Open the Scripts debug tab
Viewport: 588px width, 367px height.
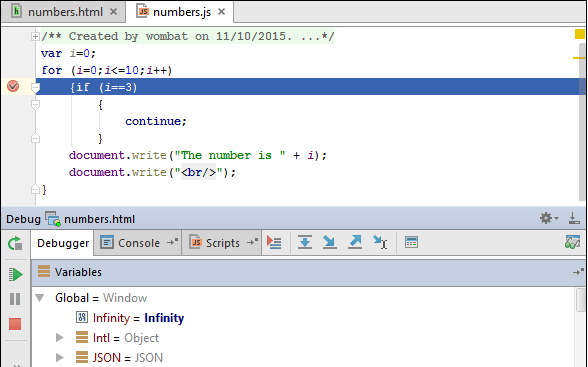tap(222, 243)
